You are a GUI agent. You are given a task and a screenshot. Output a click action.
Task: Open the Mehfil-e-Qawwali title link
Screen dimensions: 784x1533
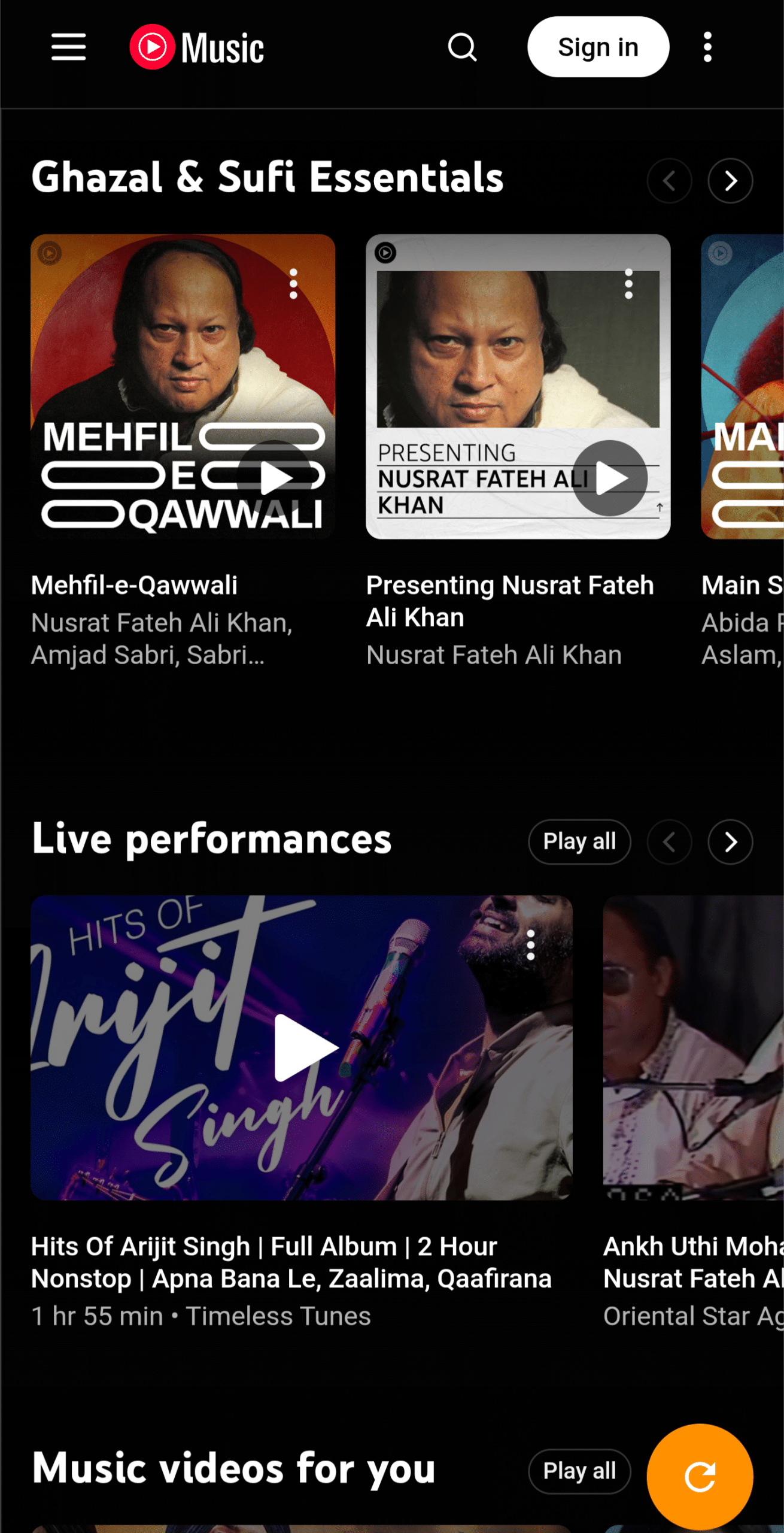click(x=134, y=585)
